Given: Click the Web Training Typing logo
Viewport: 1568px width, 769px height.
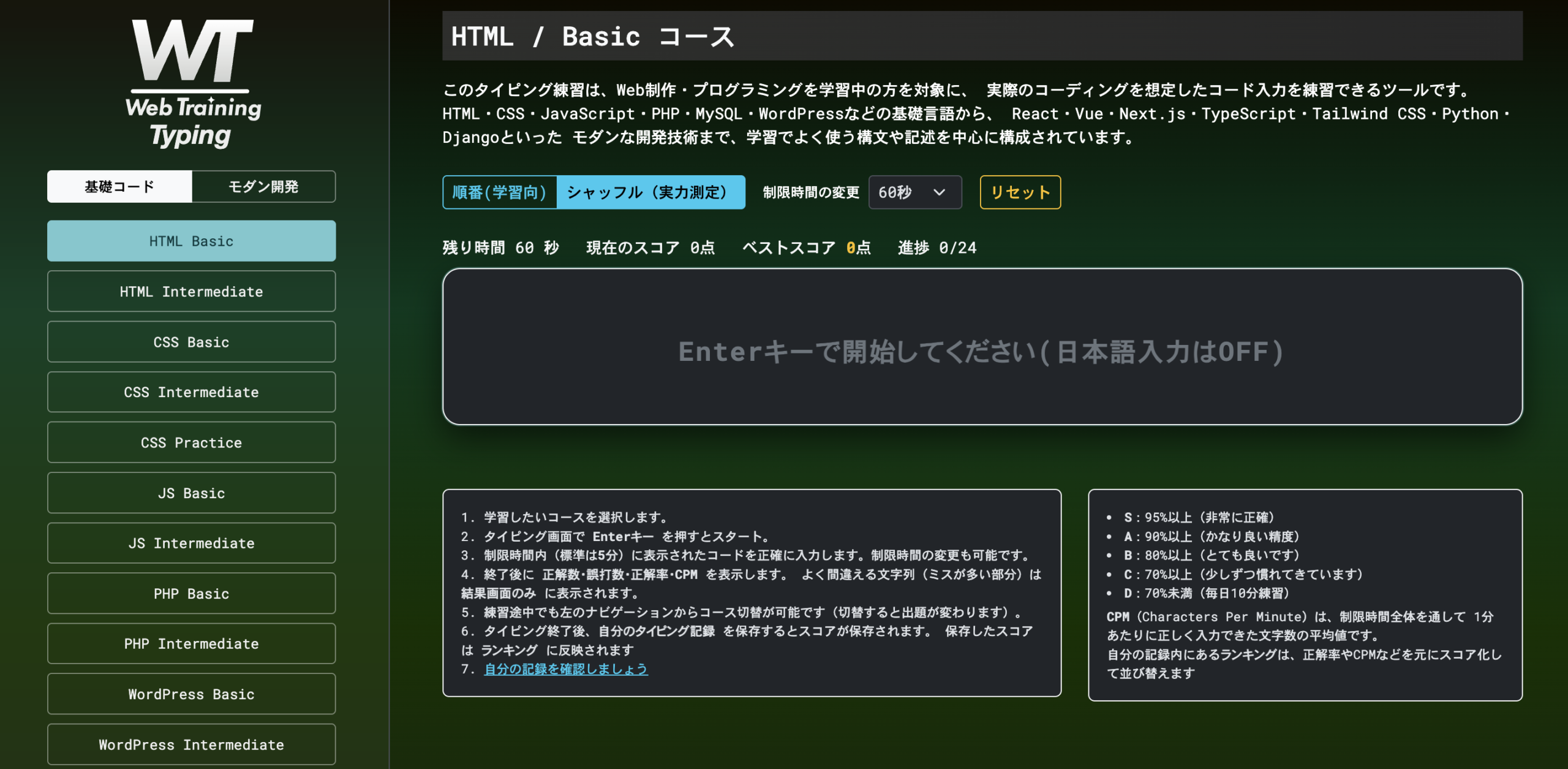Looking at the screenshot, I should point(192,84).
